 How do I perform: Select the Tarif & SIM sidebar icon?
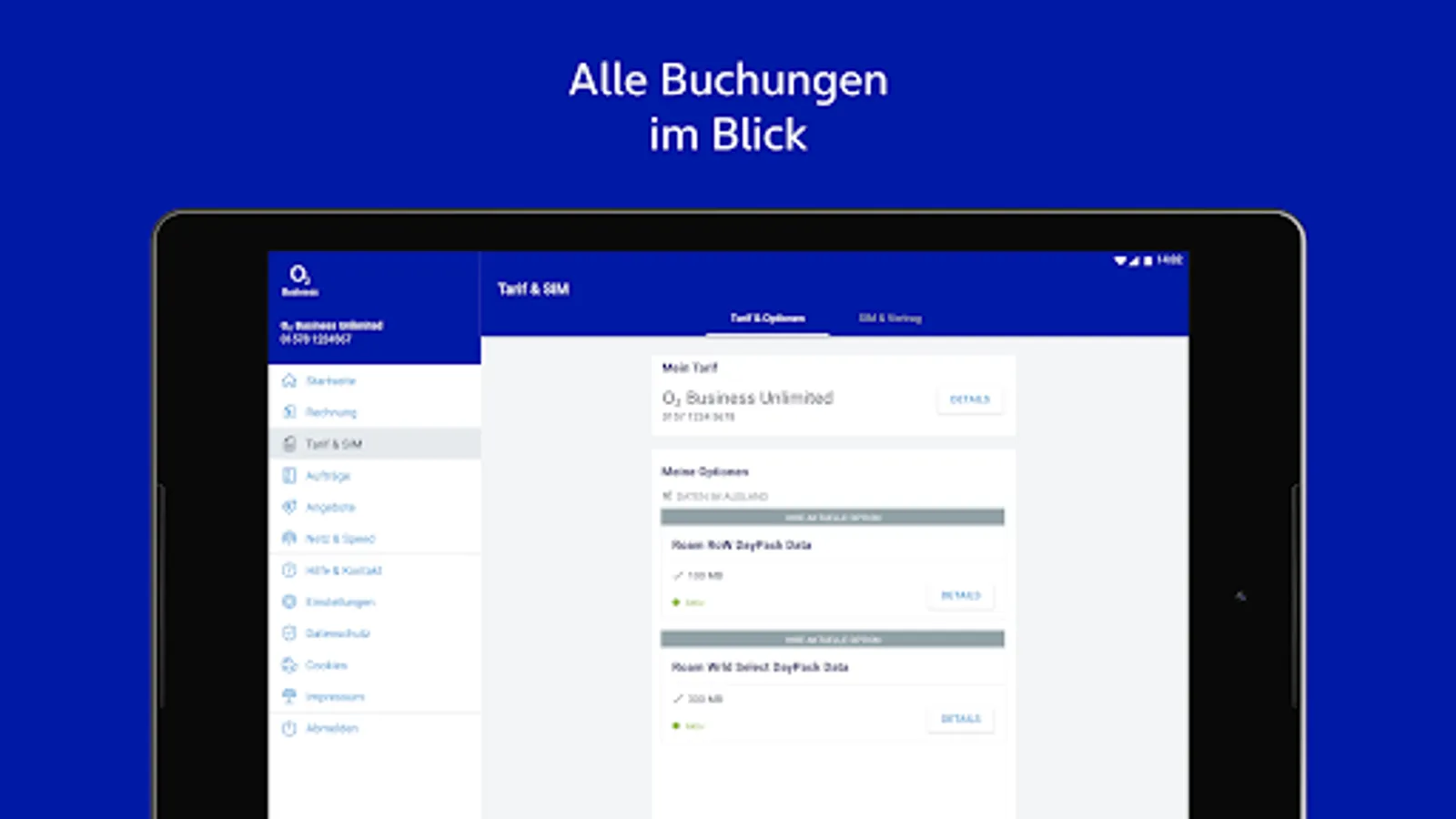(x=289, y=444)
